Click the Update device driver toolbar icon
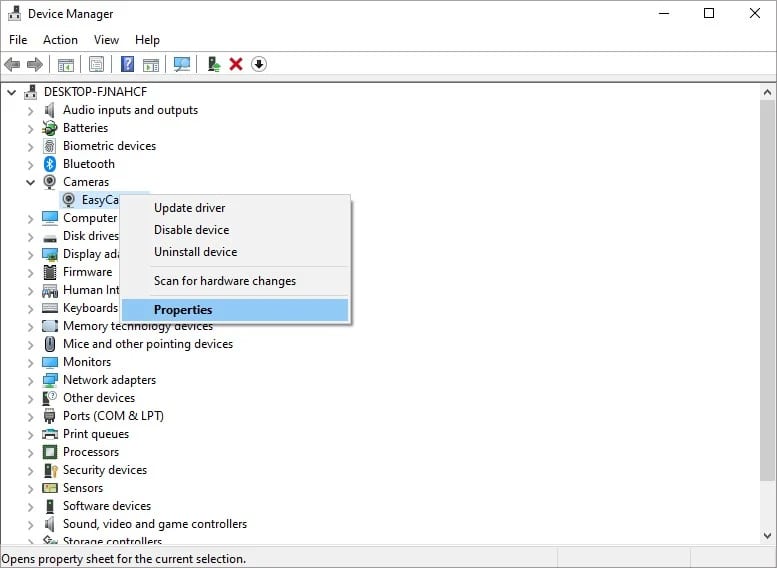The height and width of the screenshot is (568, 777). pos(214,64)
